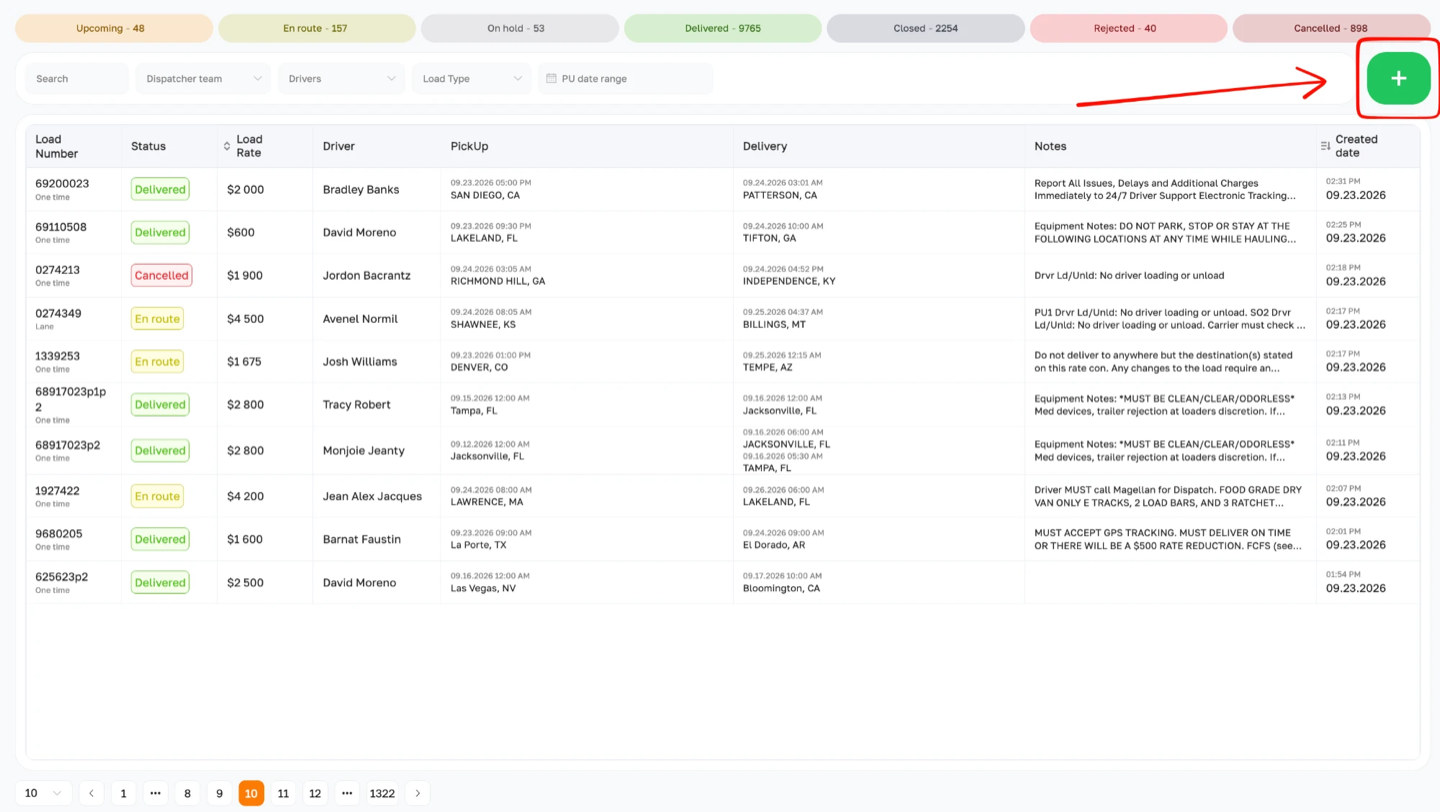Filter by Upcoming - 48 status tab

coord(114,28)
